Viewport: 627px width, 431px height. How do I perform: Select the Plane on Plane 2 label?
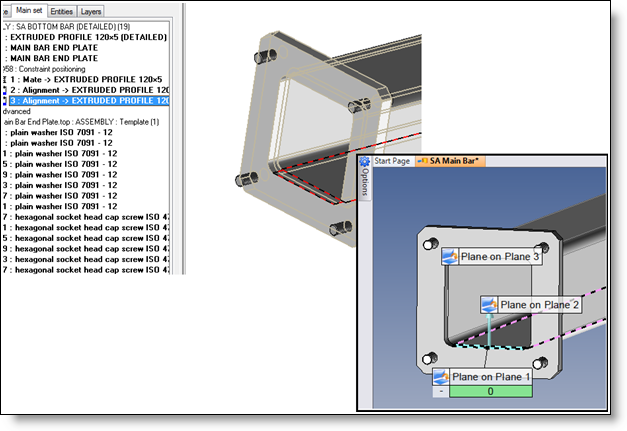click(x=539, y=305)
